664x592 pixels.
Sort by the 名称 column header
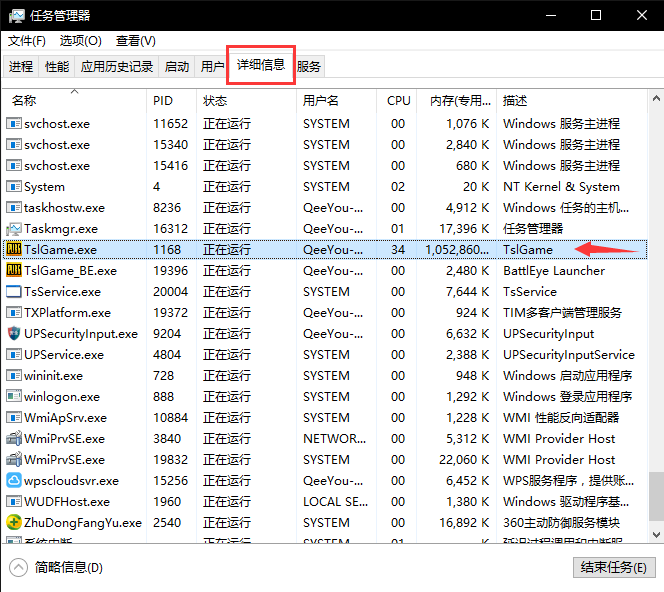(x=74, y=100)
